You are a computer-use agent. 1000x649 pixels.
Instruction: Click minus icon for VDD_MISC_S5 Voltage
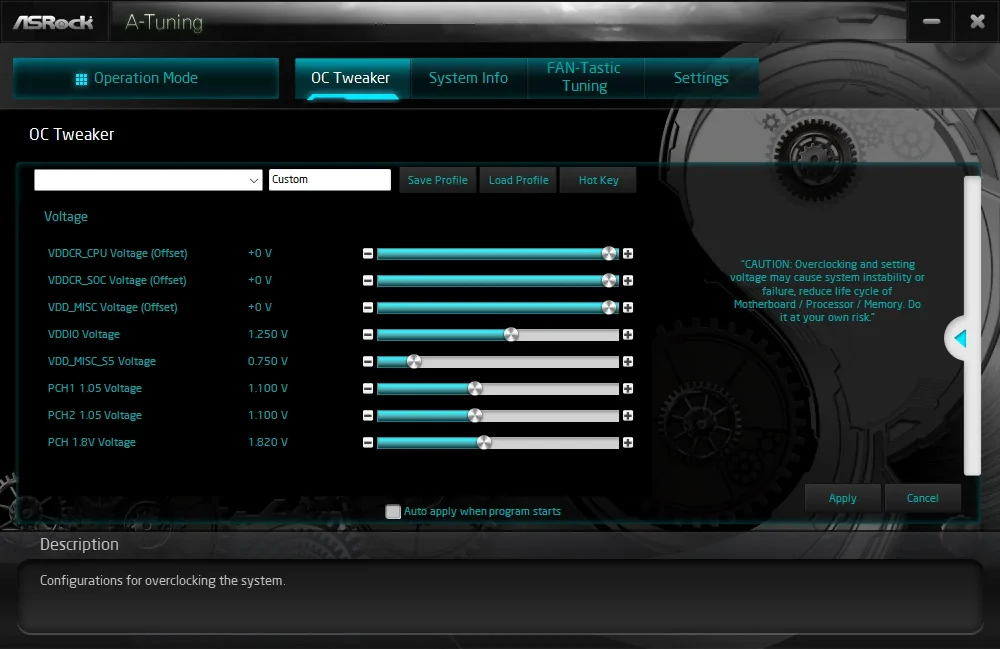click(x=368, y=361)
